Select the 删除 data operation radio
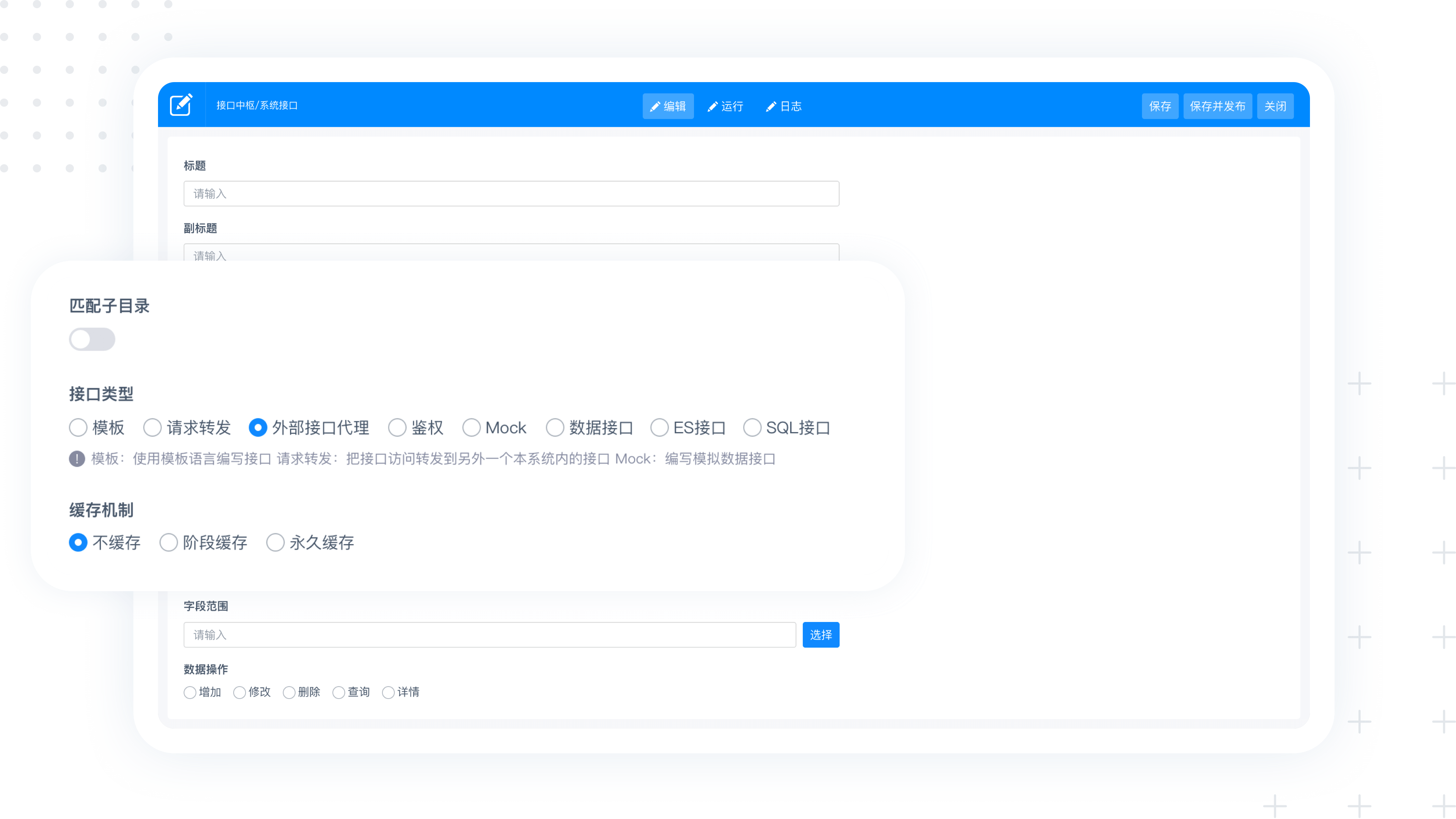The image size is (1456, 819). tap(289, 692)
